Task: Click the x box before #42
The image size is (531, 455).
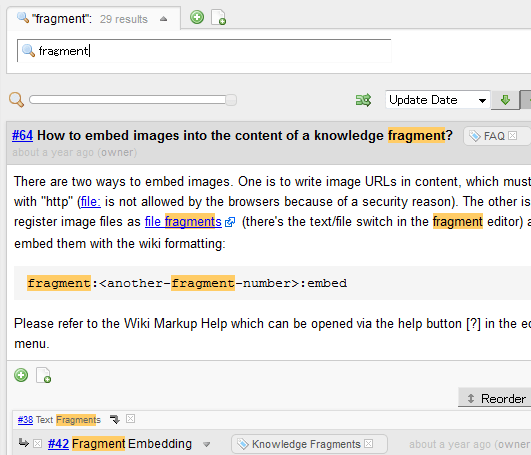Action: tap(38, 443)
